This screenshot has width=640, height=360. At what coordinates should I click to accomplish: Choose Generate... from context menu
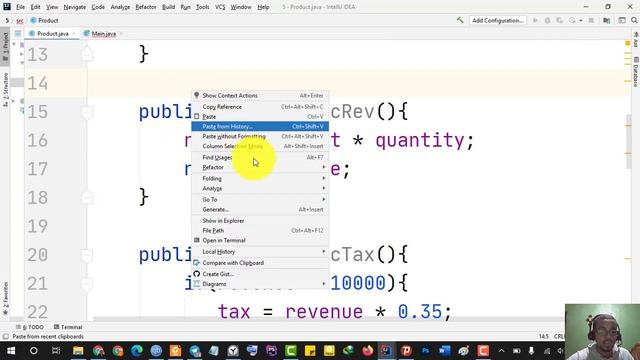pos(260,209)
